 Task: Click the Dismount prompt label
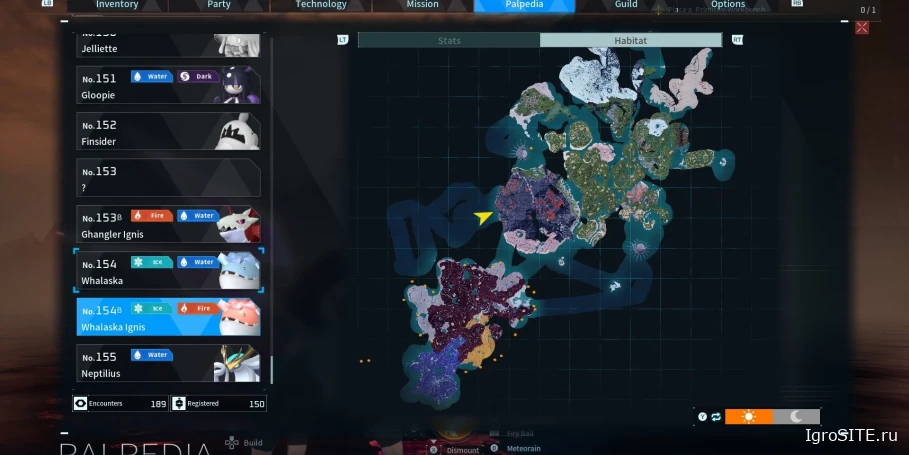(463, 450)
